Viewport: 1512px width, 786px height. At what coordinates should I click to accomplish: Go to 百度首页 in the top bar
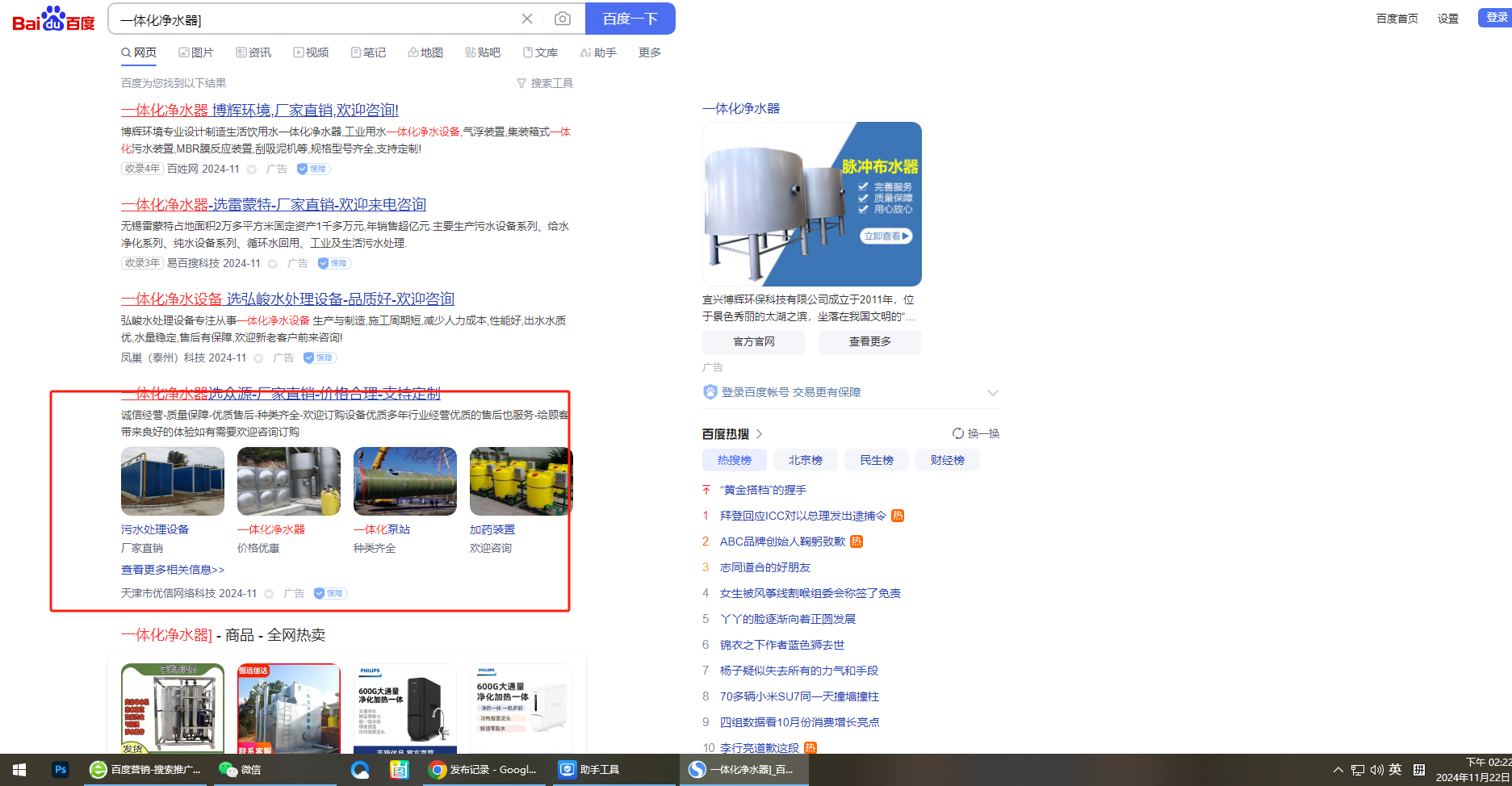pos(1397,19)
